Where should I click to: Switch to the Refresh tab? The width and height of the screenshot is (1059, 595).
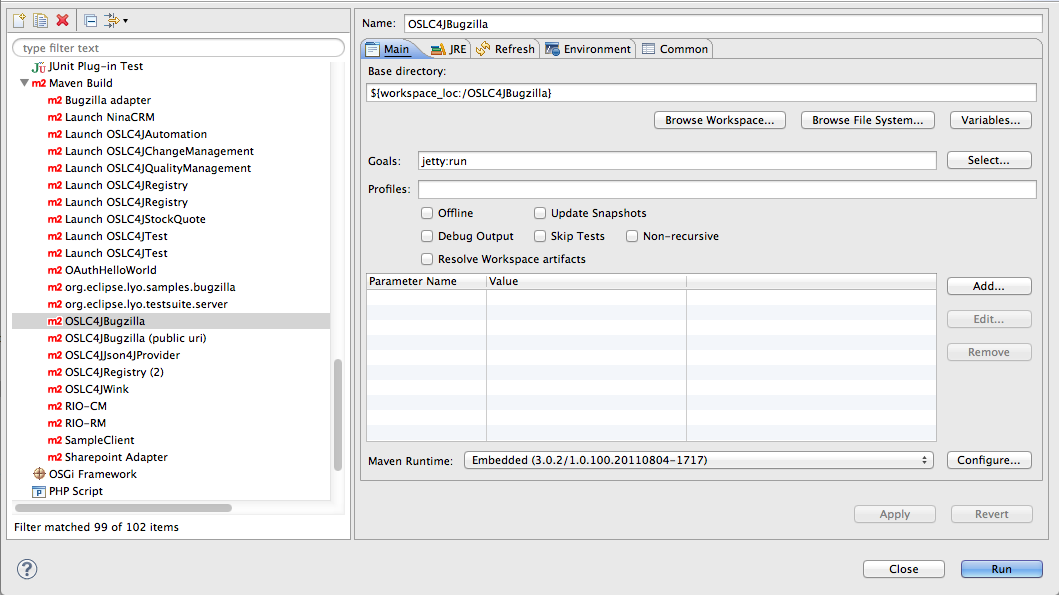(x=505, y=49)
